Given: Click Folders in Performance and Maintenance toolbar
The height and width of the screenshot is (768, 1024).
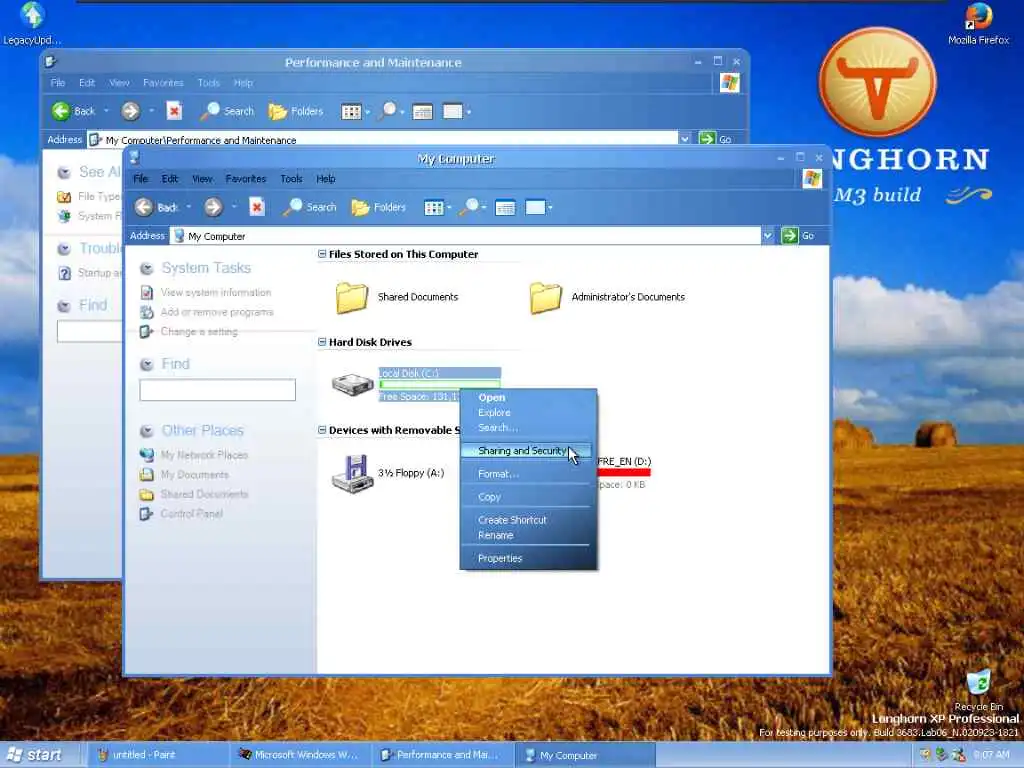Looking at the screenshot, I should coord(296,111).
